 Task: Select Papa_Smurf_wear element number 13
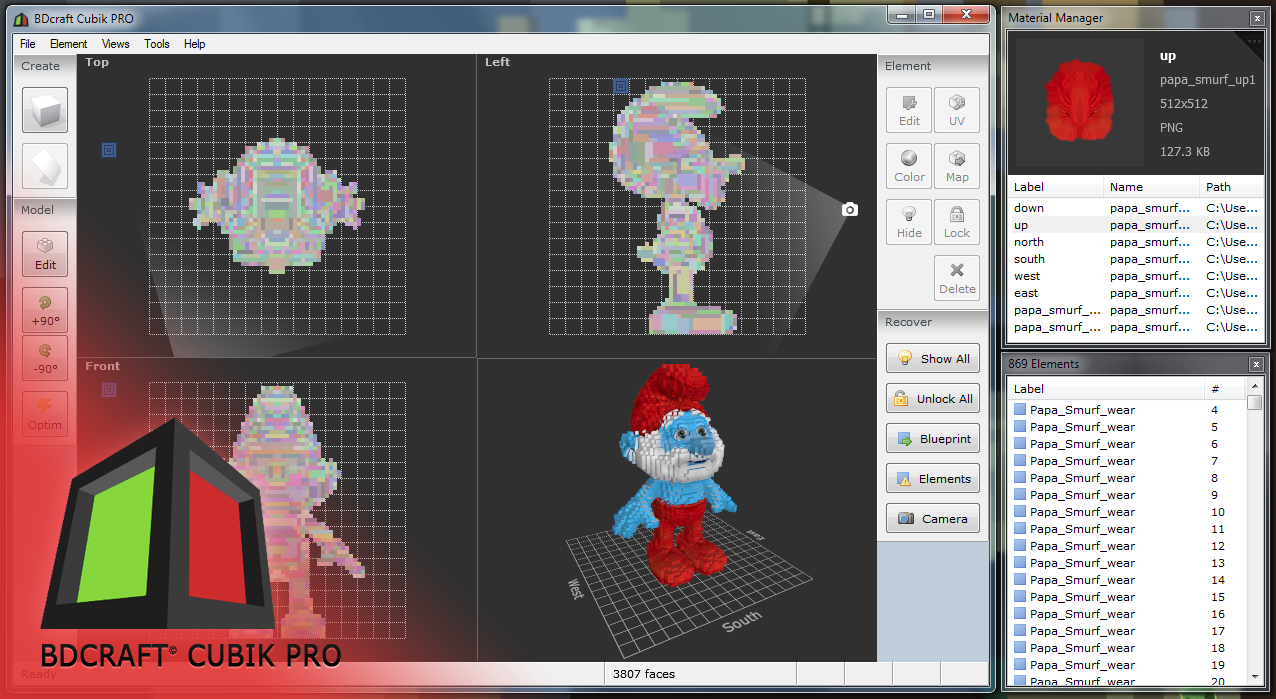pyautogui.click(x=1128, y=563)
